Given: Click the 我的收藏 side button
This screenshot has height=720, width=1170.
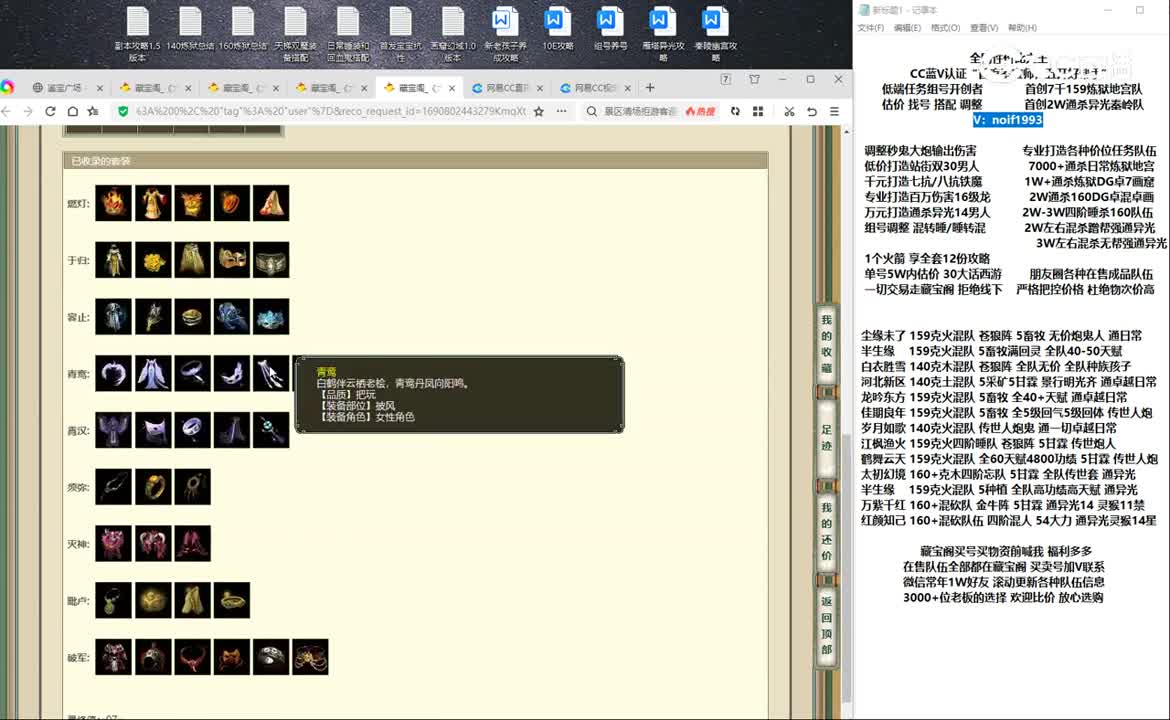Looking at the screenshot, I should (827, 343).
